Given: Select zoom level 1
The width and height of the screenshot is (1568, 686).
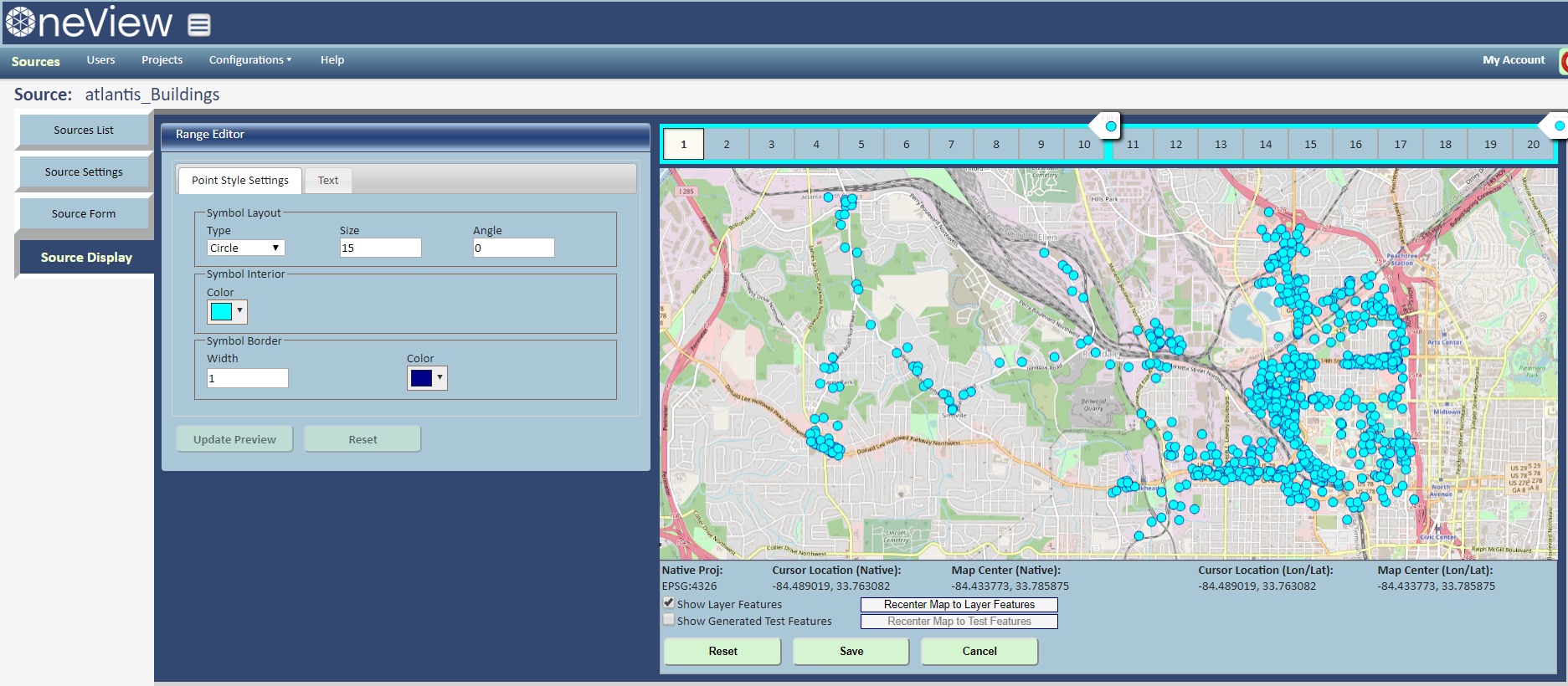Looking at the screenshot, I should tap(684, 144).
